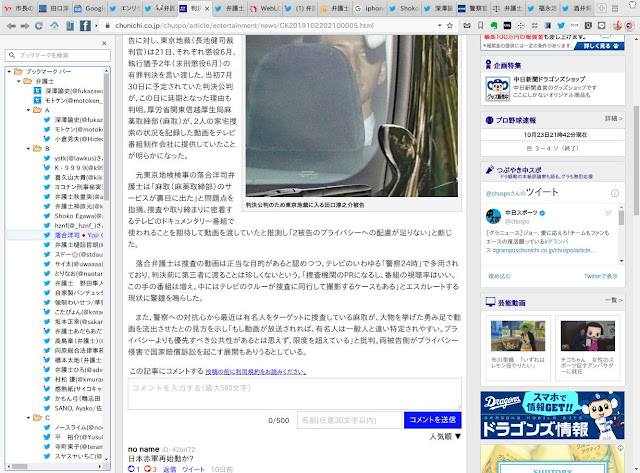Go back using the browser back arrow

11,26
